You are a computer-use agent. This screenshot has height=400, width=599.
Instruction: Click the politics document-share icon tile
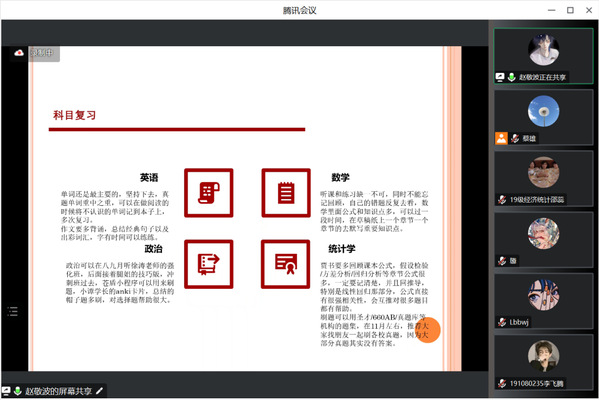209,264
